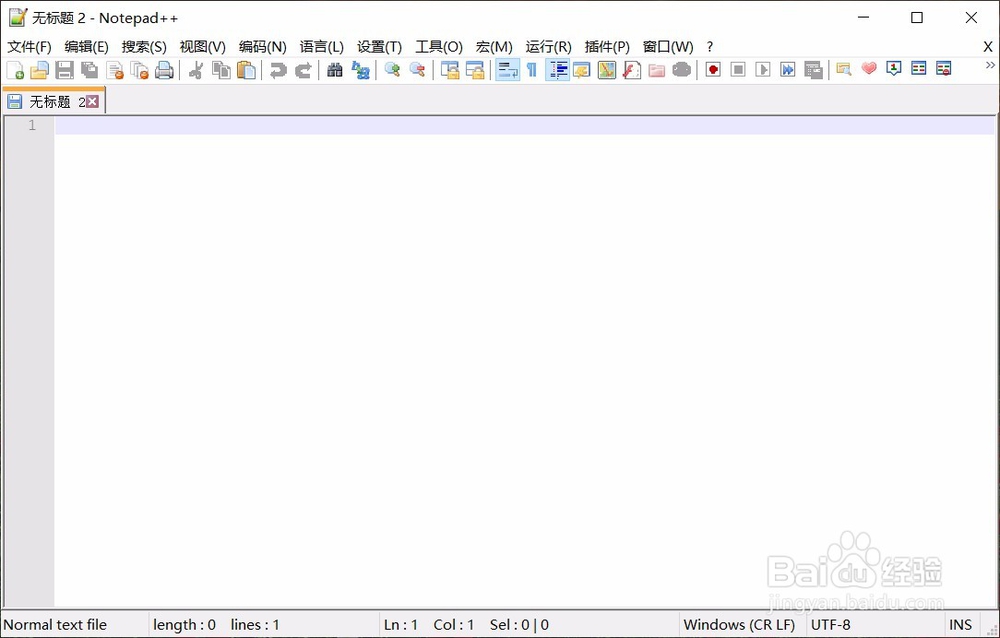Open the 搜索(S) menu

pyautogui.click(x=144, y=47)
